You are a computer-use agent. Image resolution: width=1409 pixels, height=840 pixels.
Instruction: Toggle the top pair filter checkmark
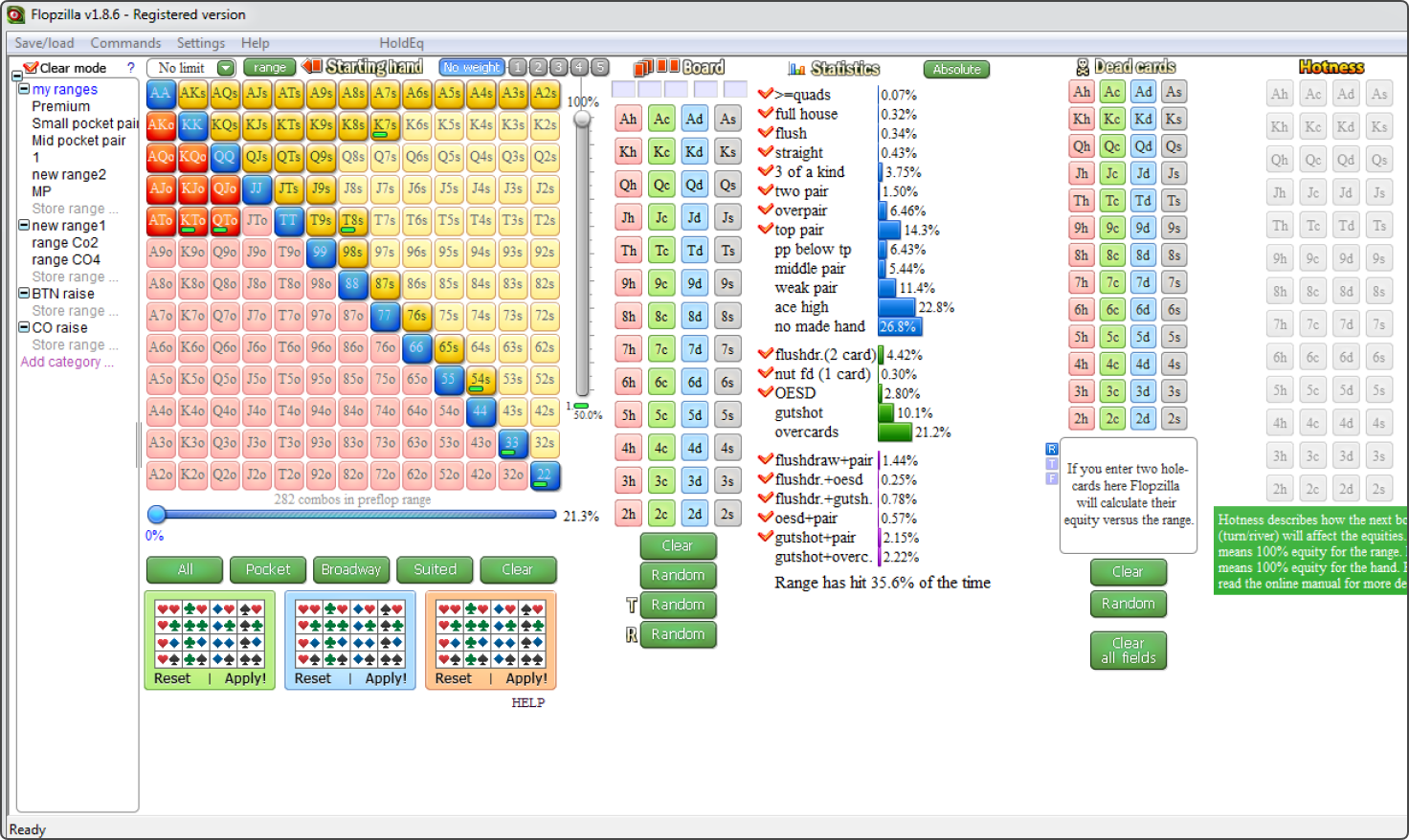tap(766, 231)
